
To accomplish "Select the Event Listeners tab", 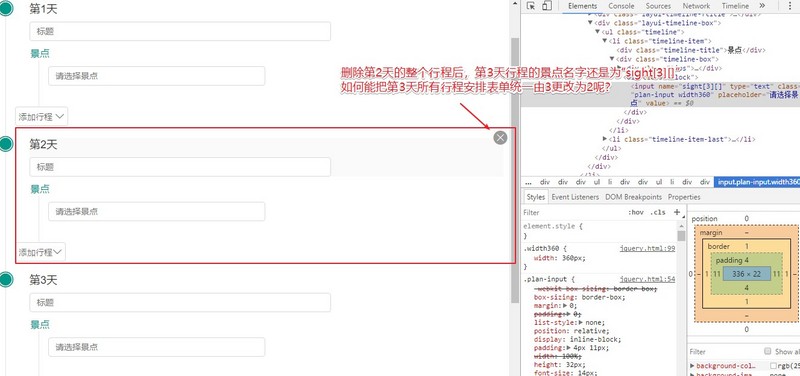I will pos(575,197).
